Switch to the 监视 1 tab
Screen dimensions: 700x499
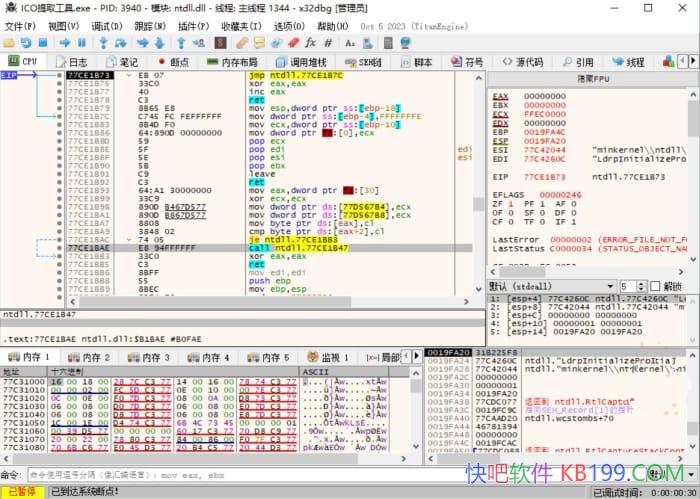[x=328, y=357]
